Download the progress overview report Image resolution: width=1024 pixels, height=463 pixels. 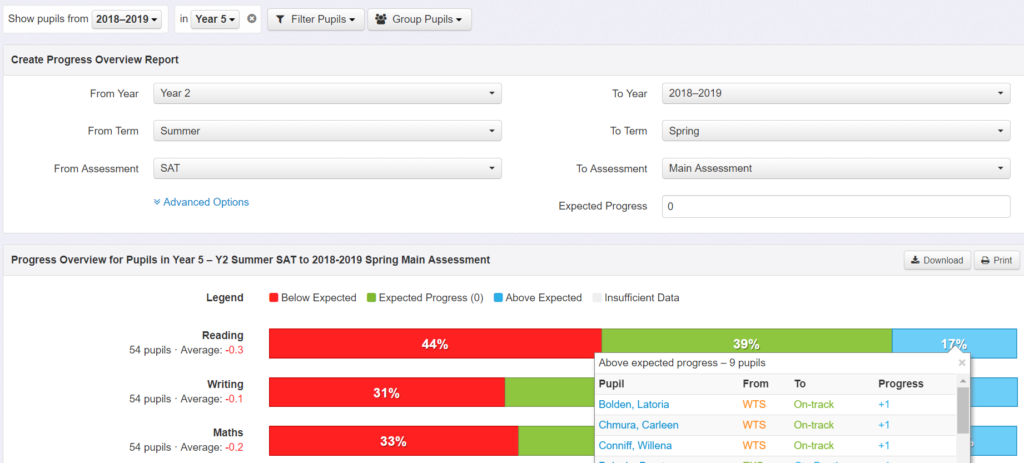click(937, 260)
